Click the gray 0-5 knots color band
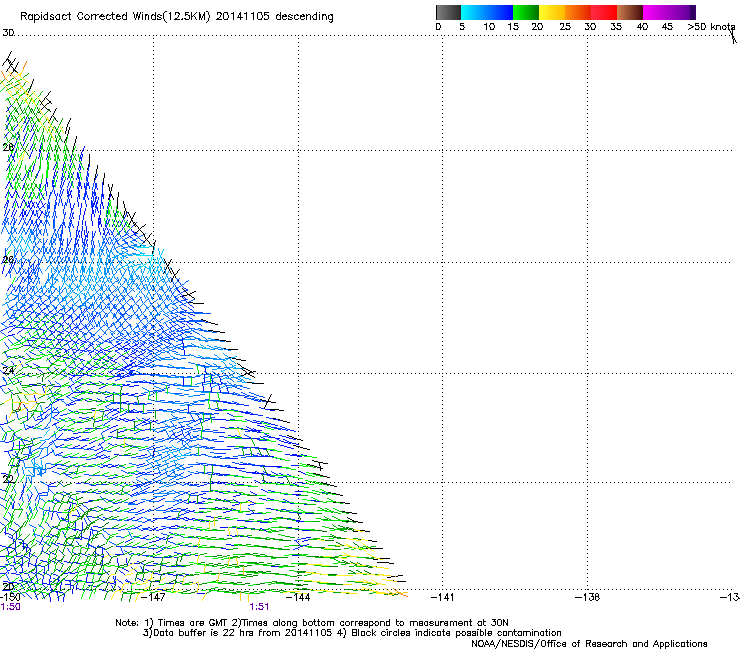This screenshot has height=650, width=740. tap(448, 12)
